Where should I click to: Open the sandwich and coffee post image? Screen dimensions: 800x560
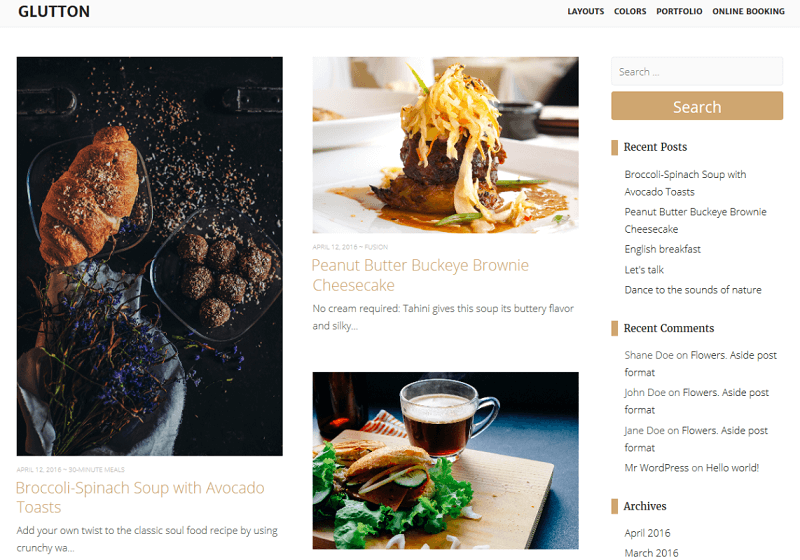point(445,460)
